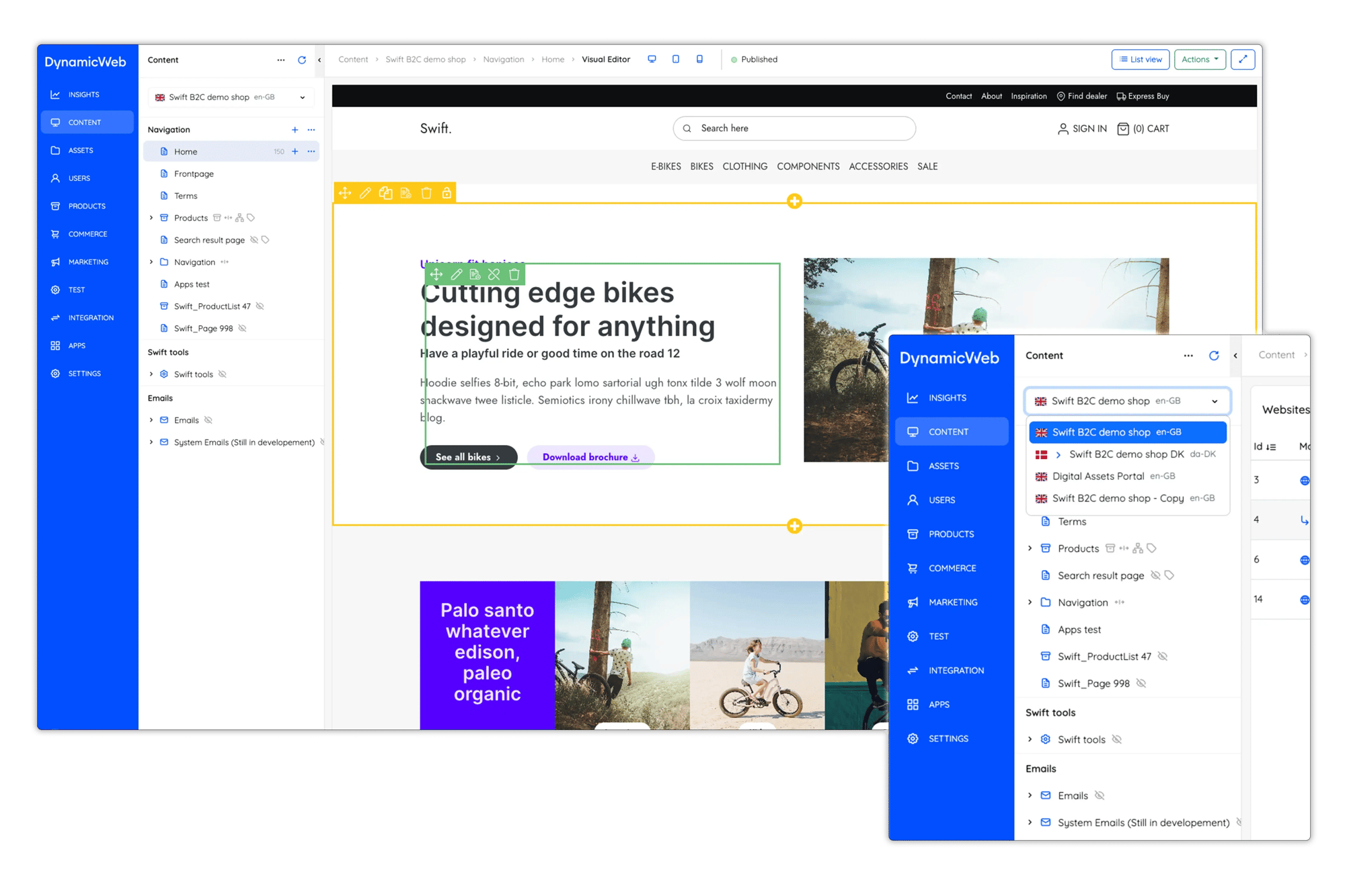Toggle the lock icon on yellow row toolbar
Viewport: 1345px width, 896px height.
447,194
